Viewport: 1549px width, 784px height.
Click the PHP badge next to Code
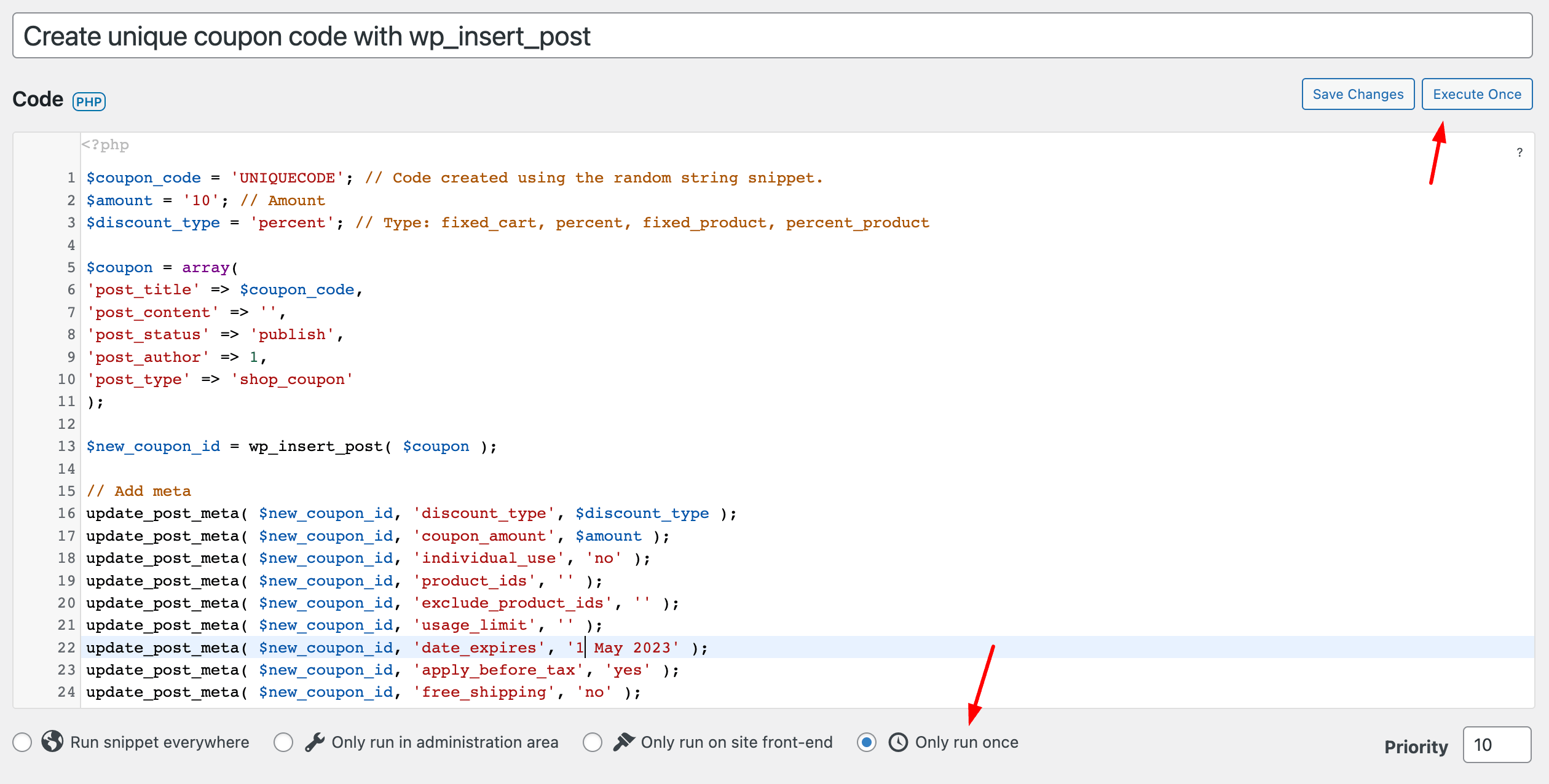click(x=89, y=100)
